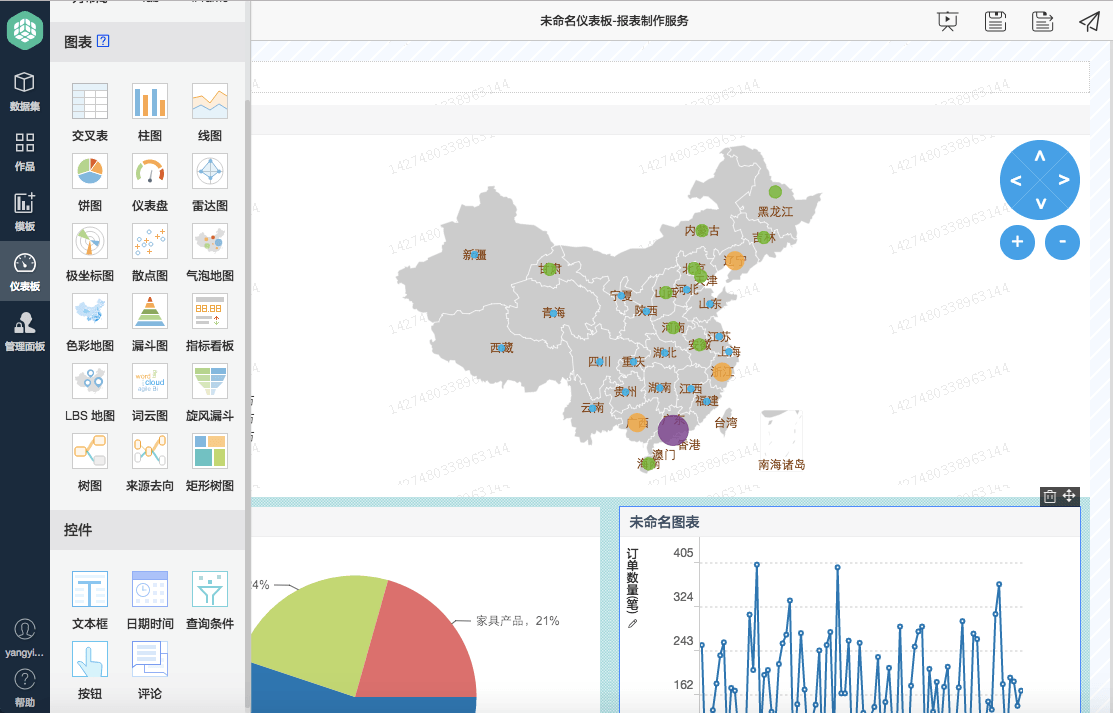
Task: Select the 极坐标图 polar chart icon
Action: coord(89,241)
